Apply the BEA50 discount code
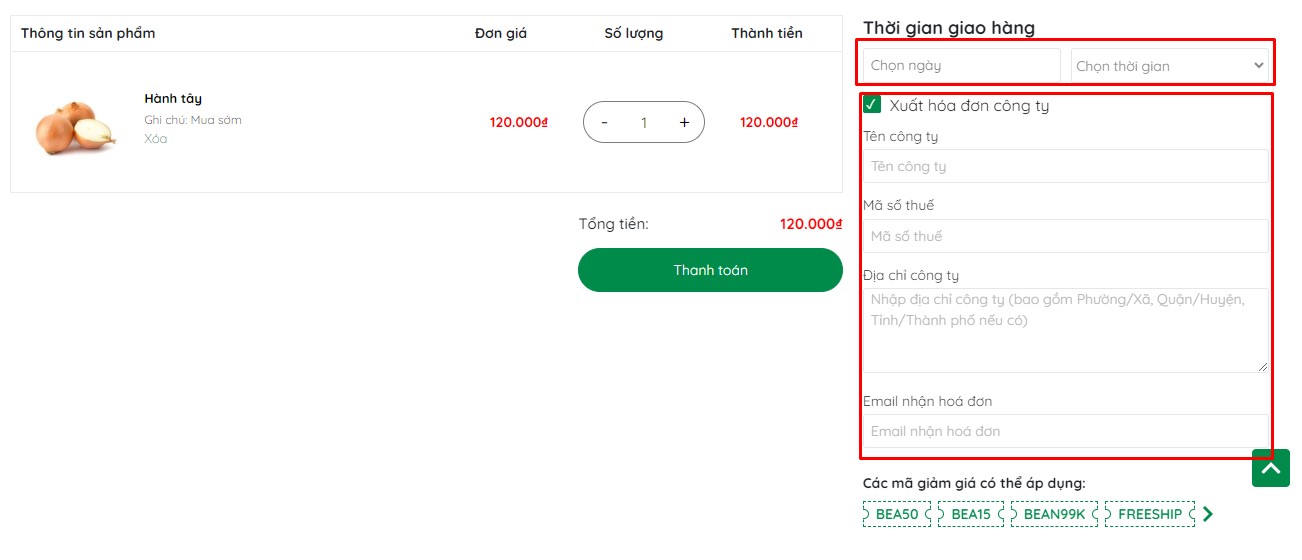The height and width of the screenshot is (560, 1302). coord(896,514)
